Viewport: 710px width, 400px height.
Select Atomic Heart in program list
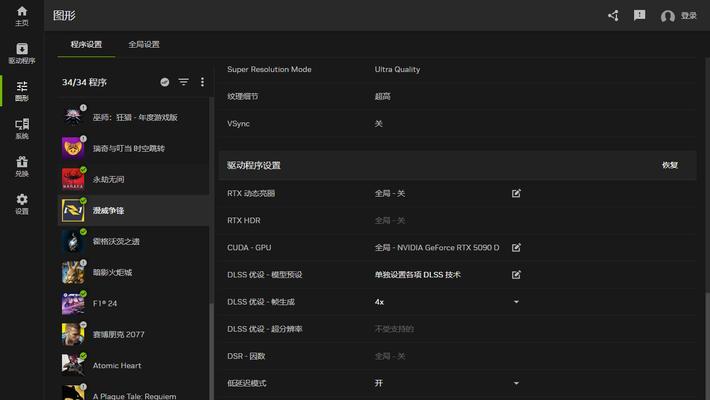(x=134, y=365)
